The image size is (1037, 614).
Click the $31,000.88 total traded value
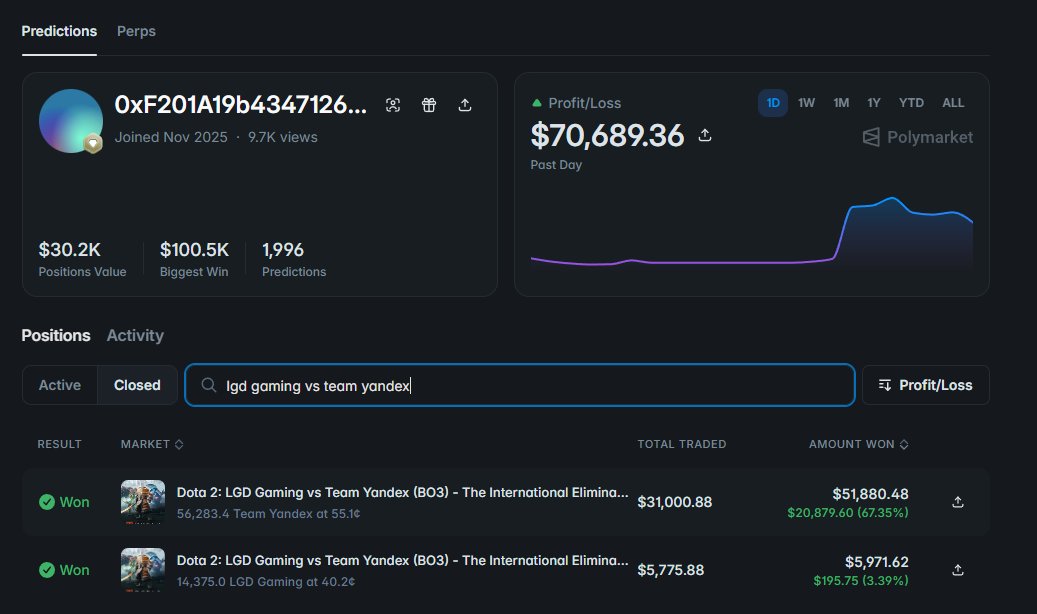point(675,502)
